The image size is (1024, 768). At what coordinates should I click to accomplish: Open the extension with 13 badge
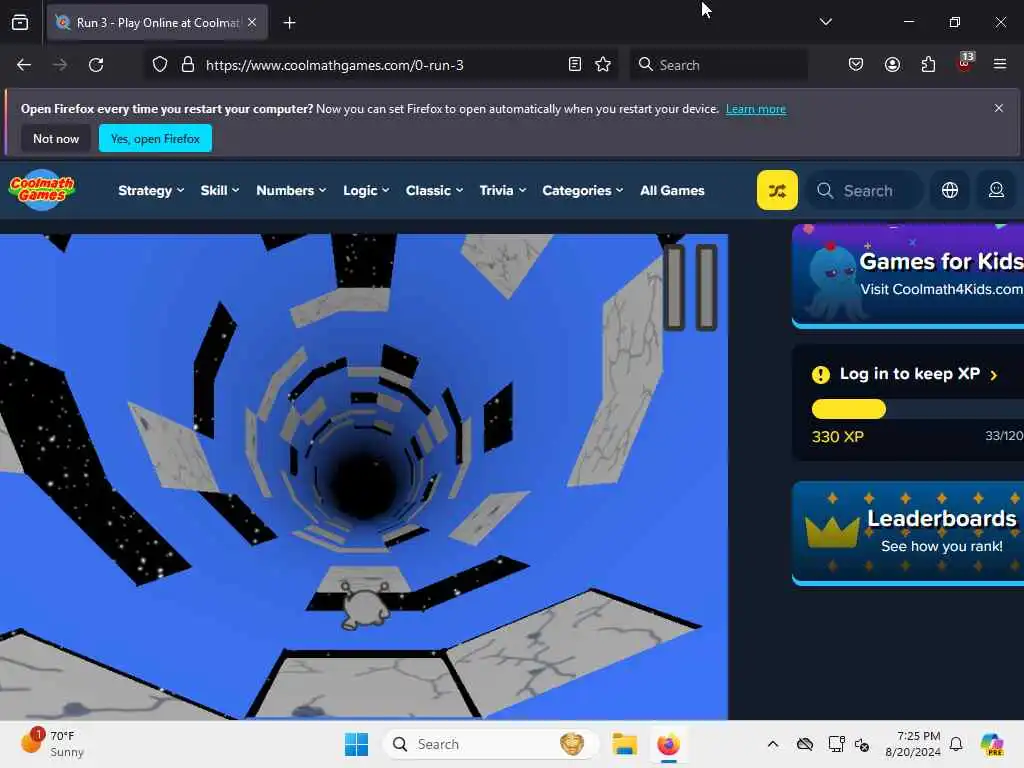tap(965, 63)
